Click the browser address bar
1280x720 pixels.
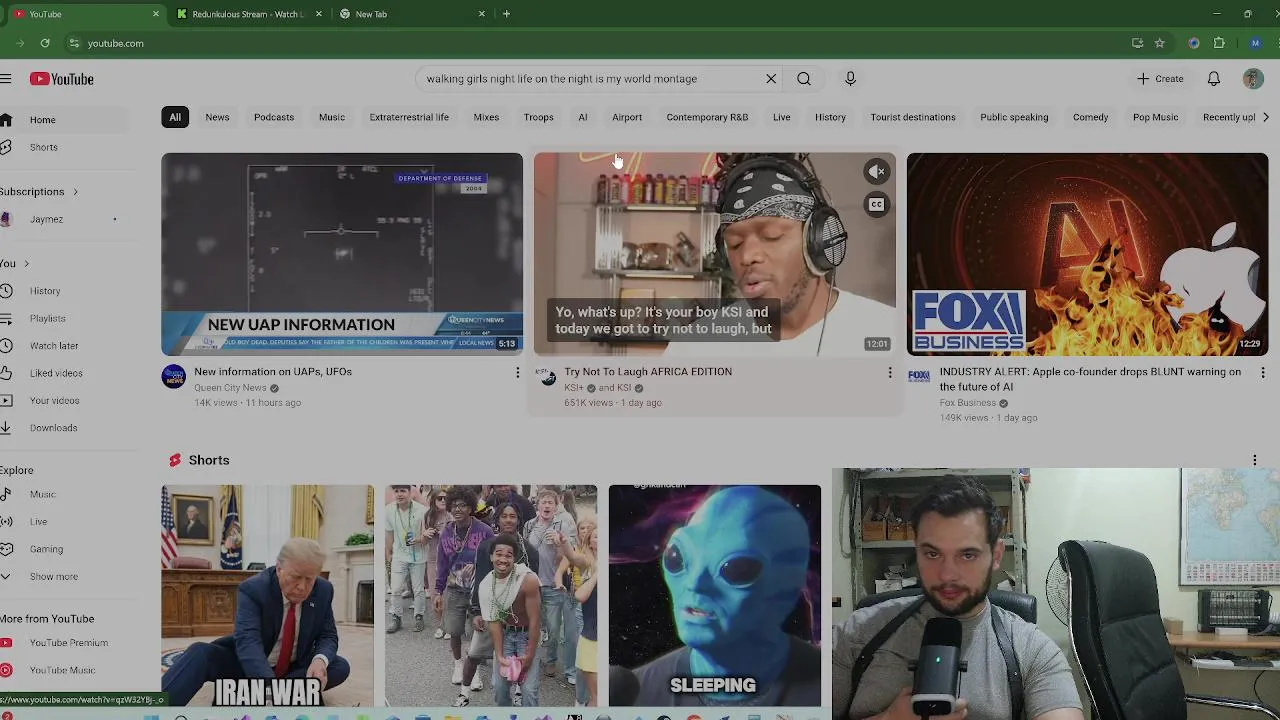pyautogui.click(x=600, y=43)
